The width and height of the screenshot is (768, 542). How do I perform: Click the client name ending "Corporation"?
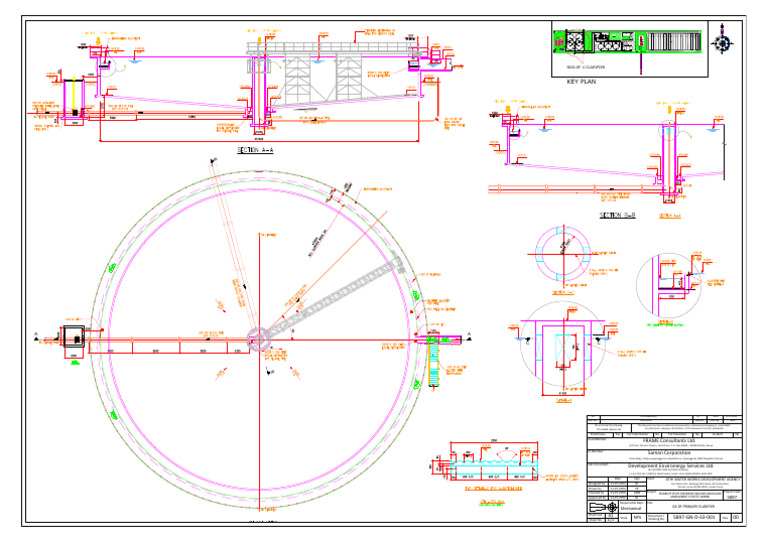669,453
